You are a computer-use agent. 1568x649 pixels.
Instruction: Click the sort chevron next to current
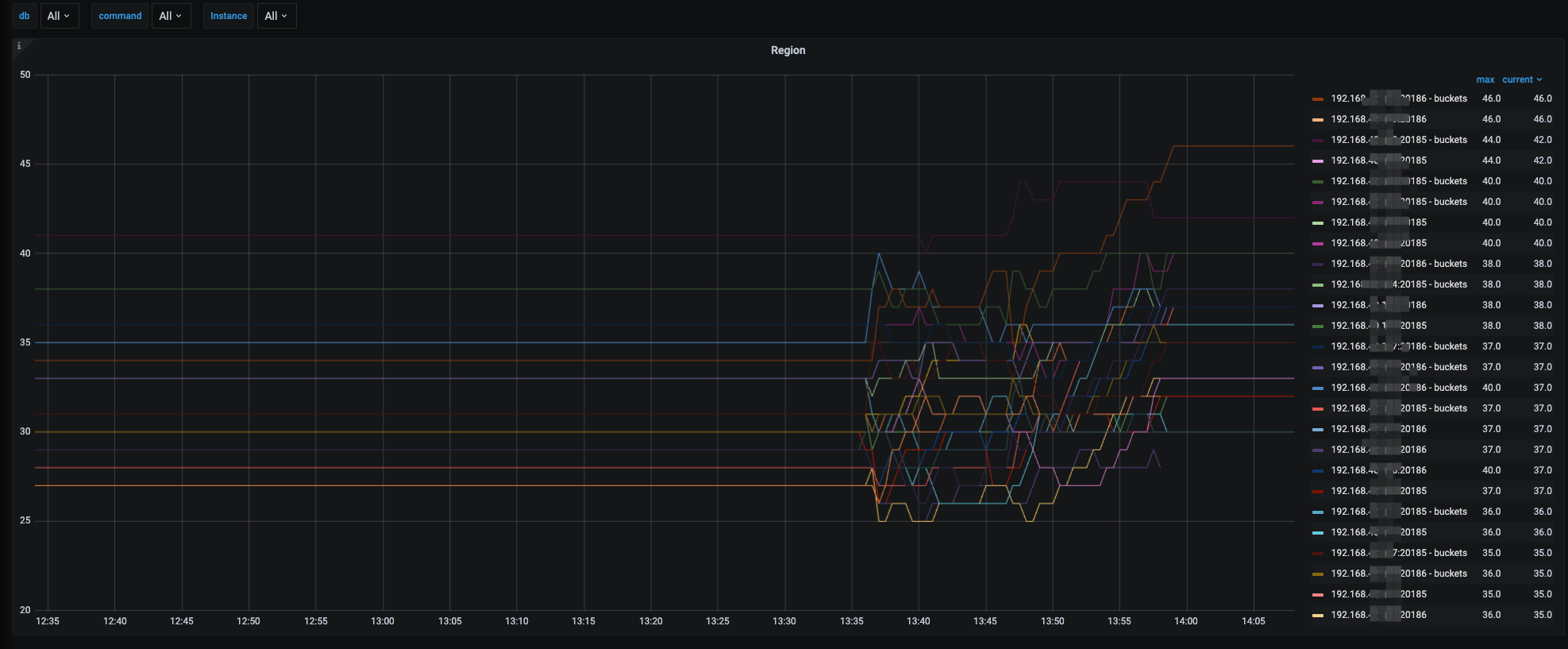1539,79
